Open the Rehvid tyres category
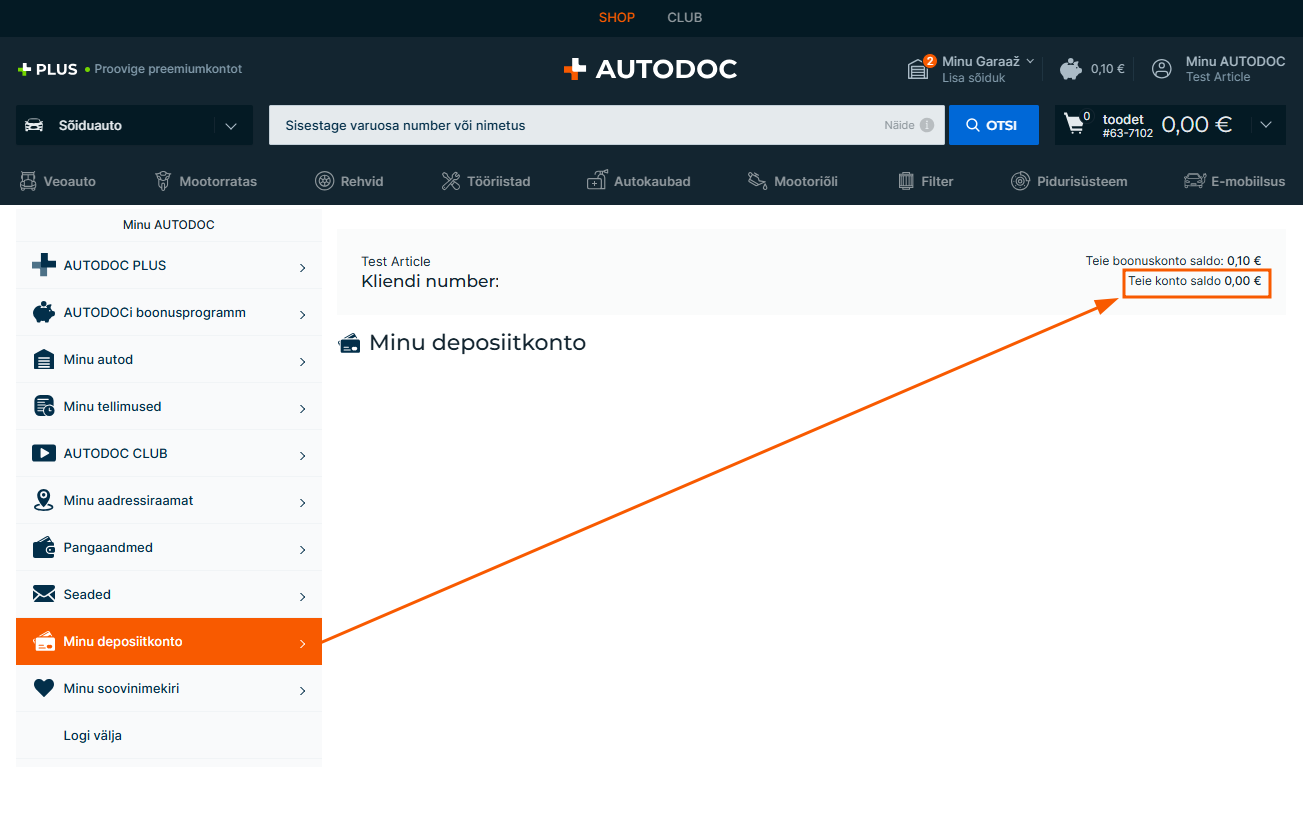Screen dimensions: 1303x814 [x=349, y=181]
